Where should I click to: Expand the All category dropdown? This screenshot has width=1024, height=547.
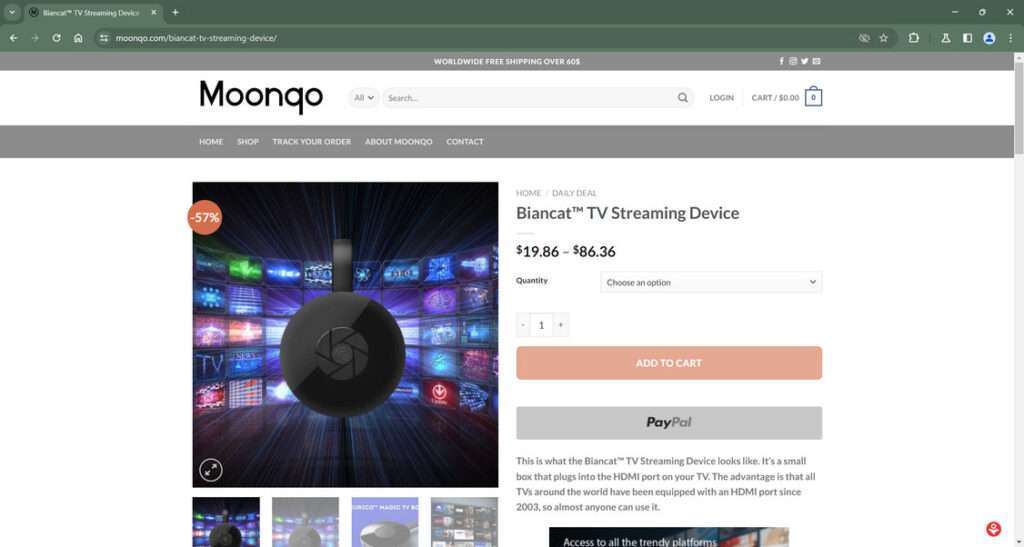pos(364,98)
